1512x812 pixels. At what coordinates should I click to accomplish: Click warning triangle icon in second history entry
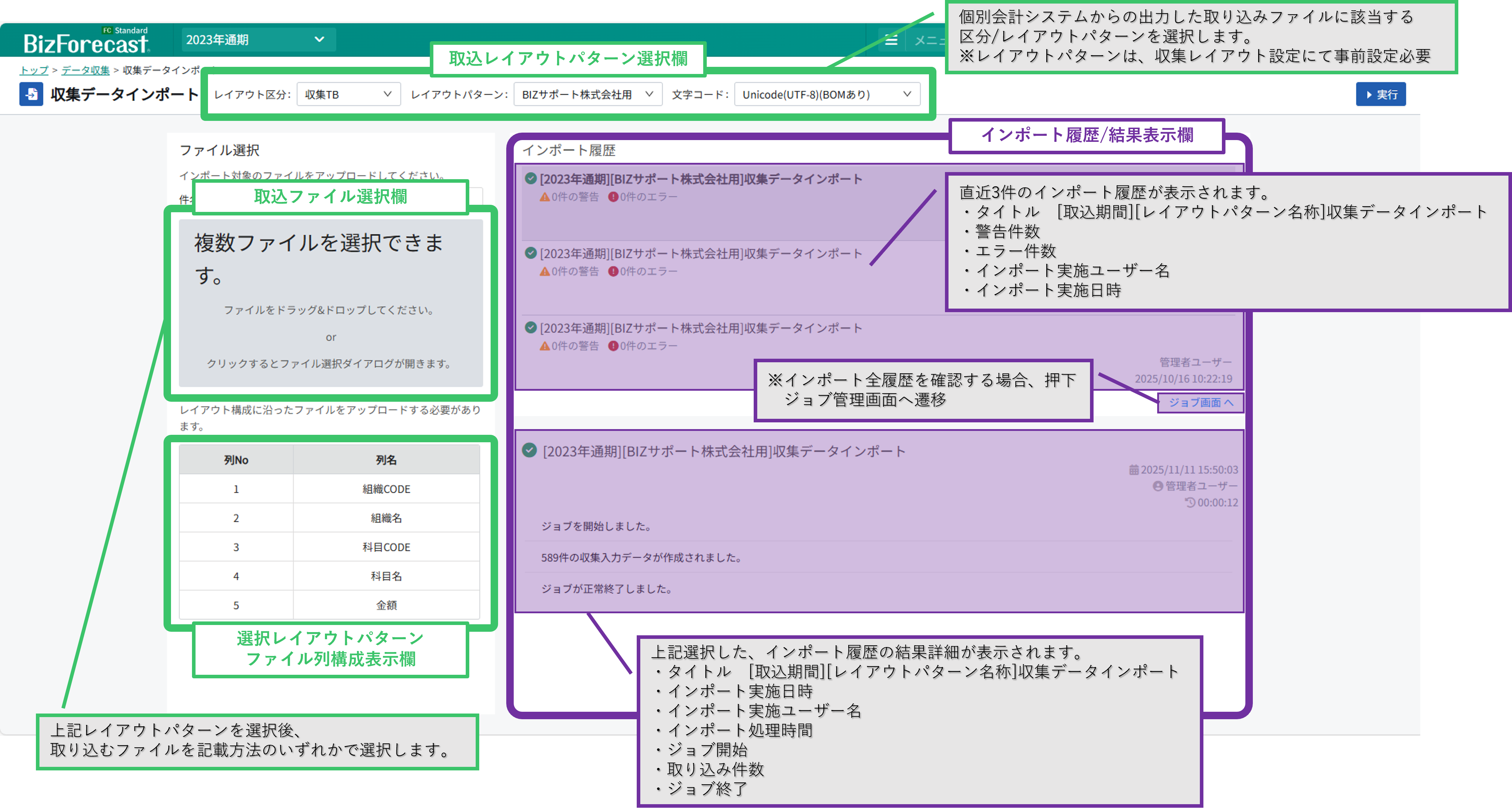point(545,271)
